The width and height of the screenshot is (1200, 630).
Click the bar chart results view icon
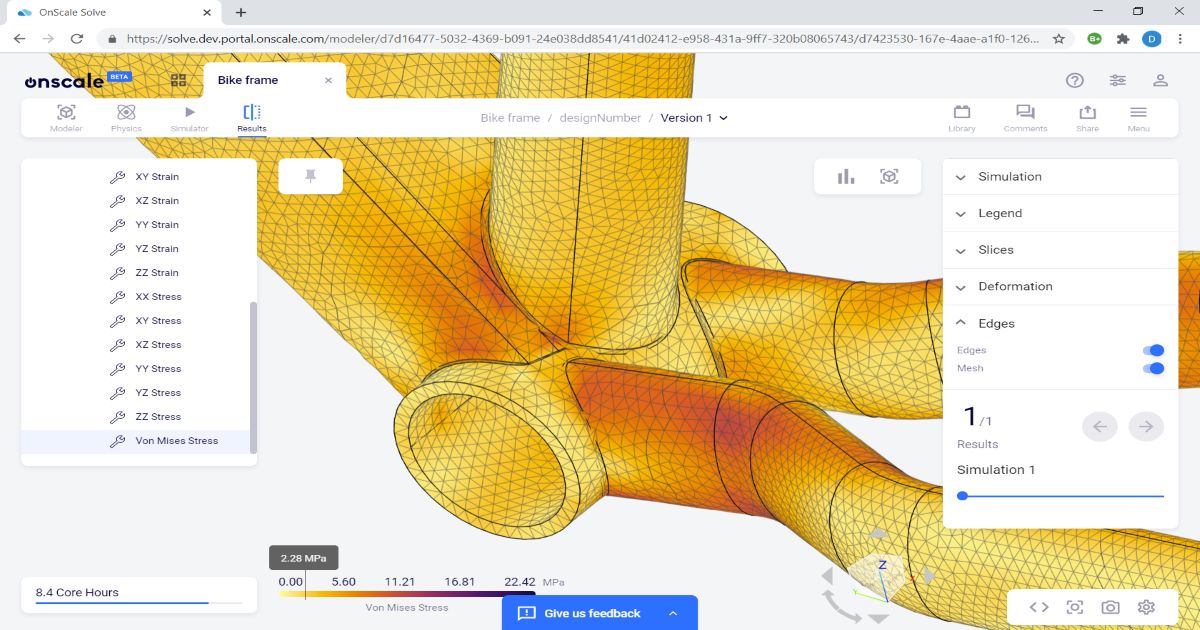(x=846, y=176)
